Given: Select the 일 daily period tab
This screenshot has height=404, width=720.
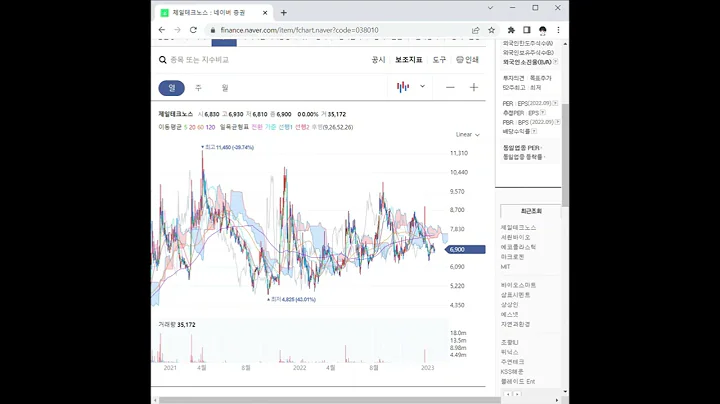Looking at the screenshot, I should tap(172, 88).
